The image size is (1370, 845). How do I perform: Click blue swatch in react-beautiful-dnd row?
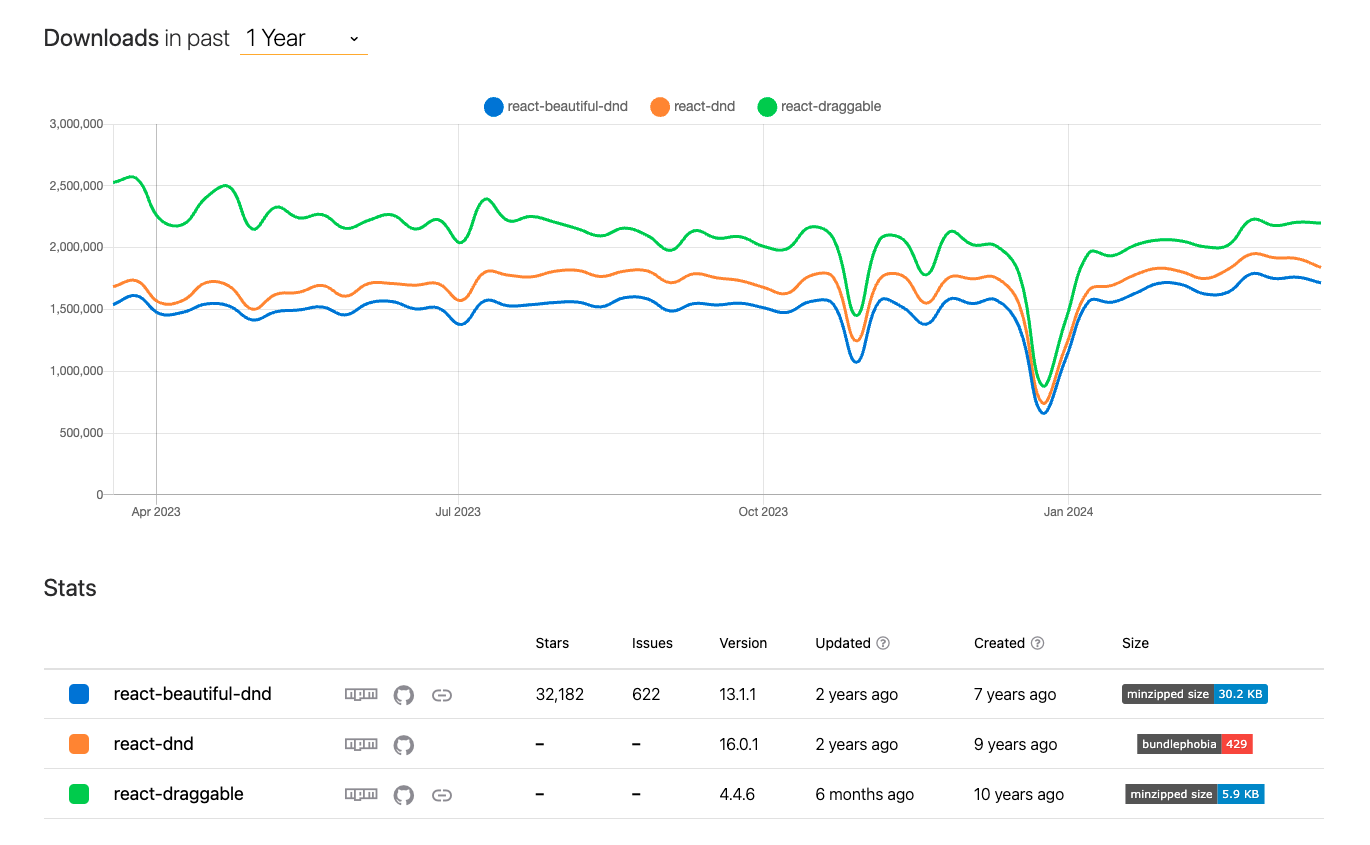point(79,694)
